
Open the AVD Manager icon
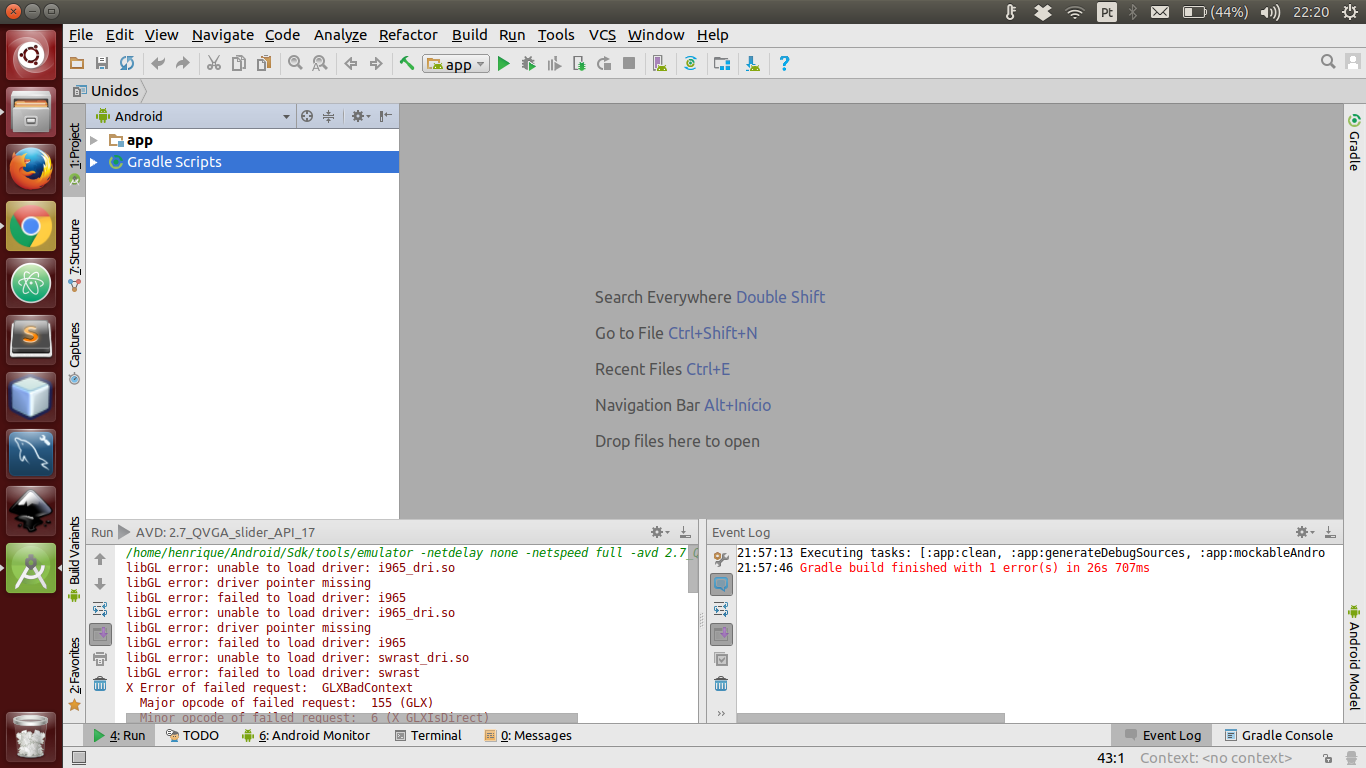[x=659, y=63]
